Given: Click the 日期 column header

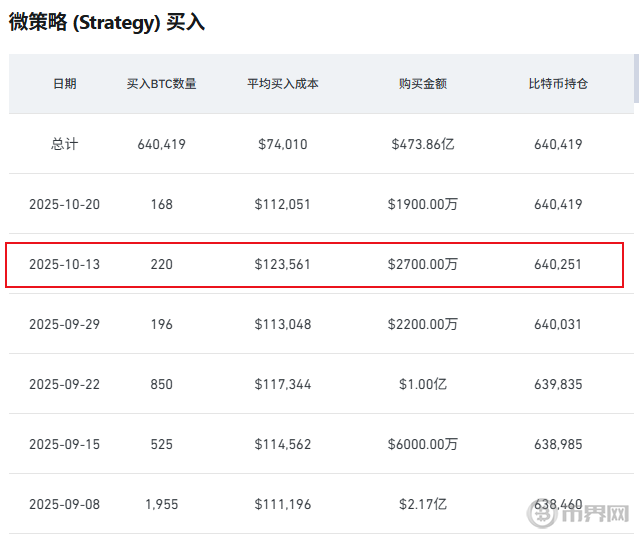Looking at the screenshot, I should point(64,84).
